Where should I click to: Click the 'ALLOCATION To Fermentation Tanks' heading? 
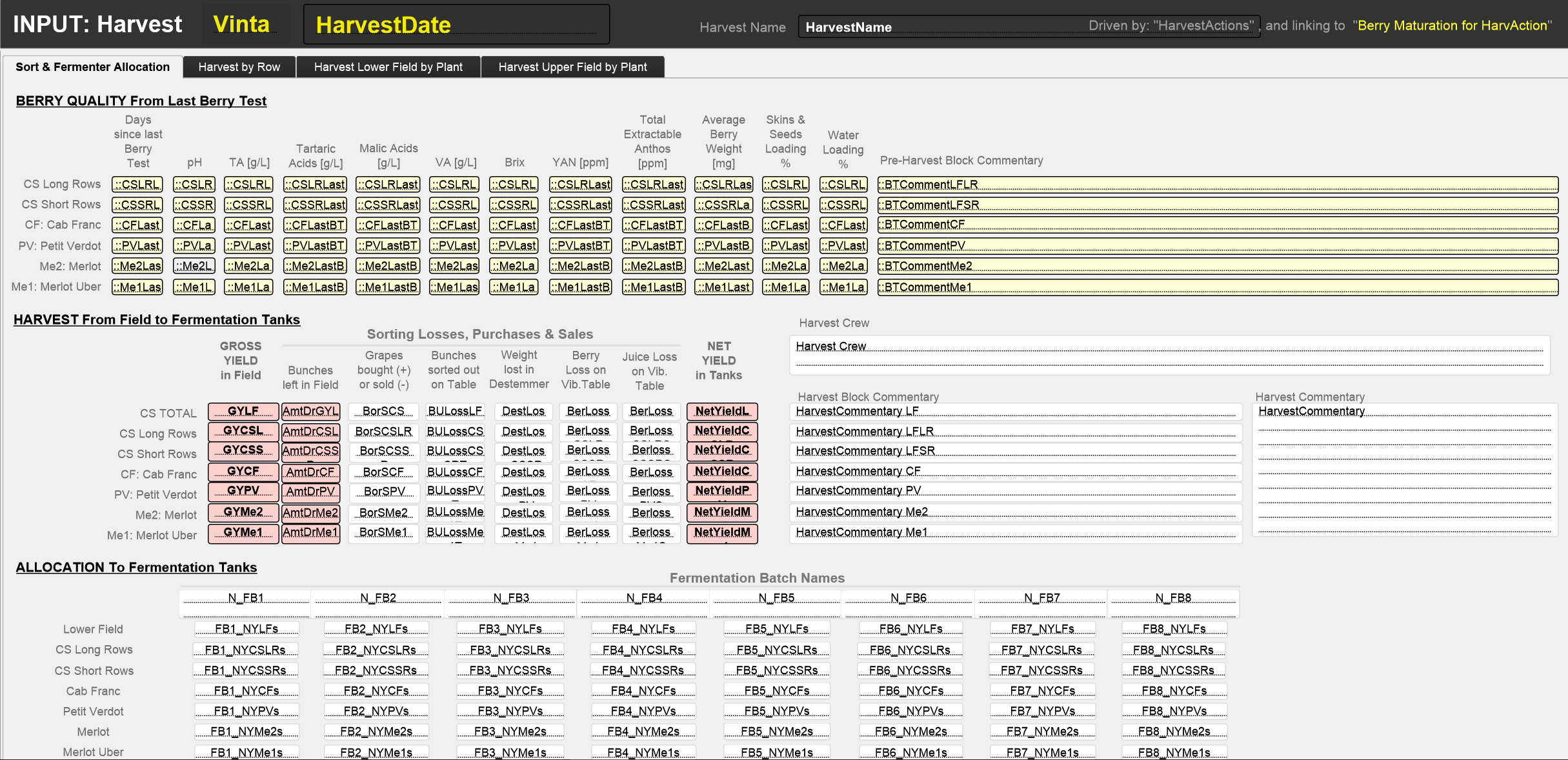click(136, 568)
